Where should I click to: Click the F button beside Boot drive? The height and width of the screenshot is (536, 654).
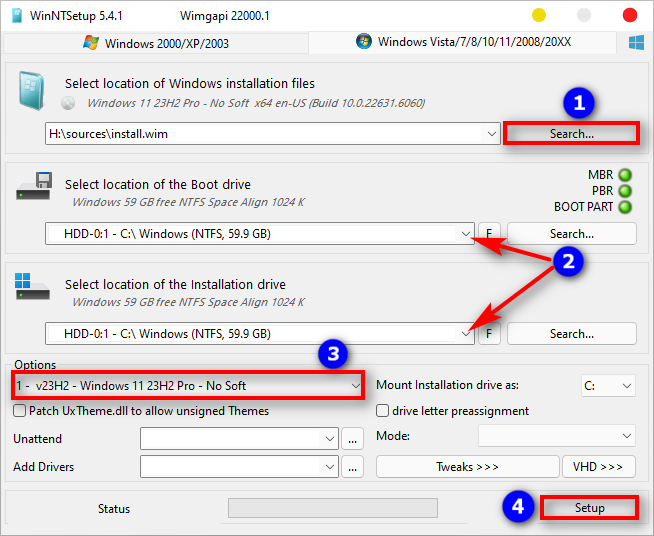(489, 234)
